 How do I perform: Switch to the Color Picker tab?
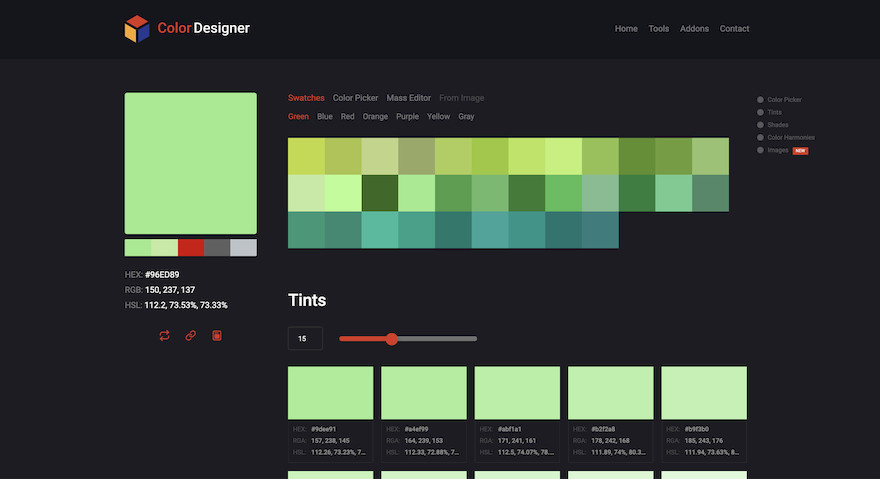pyautogui.click(x=355, y=98)
